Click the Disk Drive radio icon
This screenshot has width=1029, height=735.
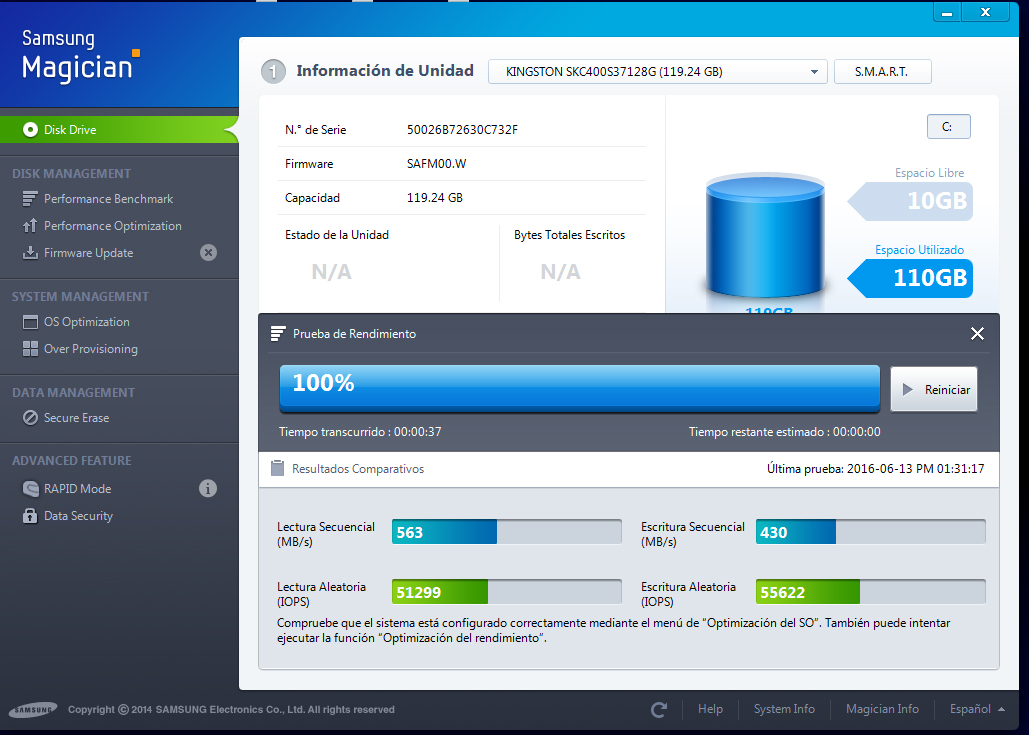coord(30,129)
